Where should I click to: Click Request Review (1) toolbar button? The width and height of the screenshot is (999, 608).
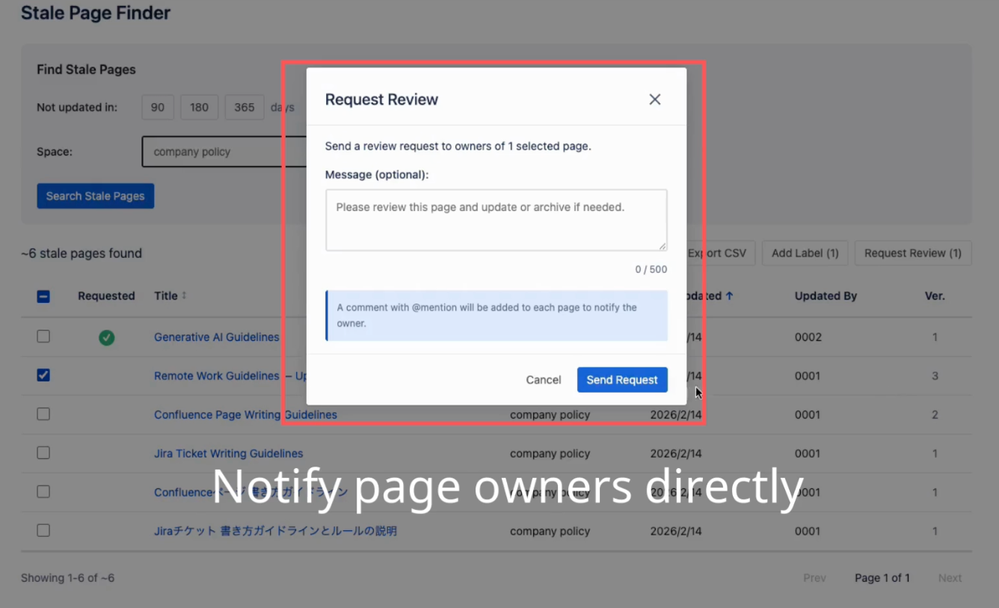coord(912,253)
